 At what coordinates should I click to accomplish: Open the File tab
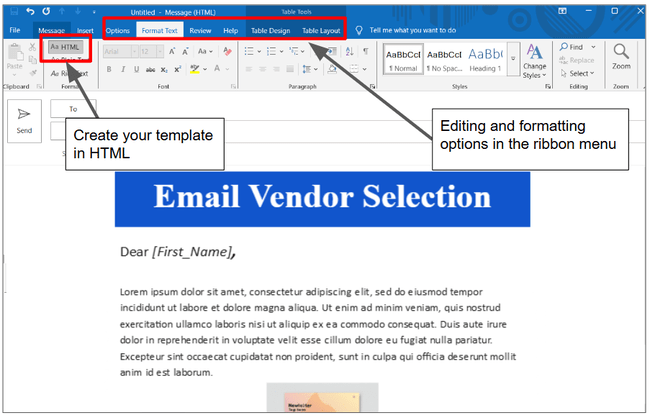click(x=15, y=30)
